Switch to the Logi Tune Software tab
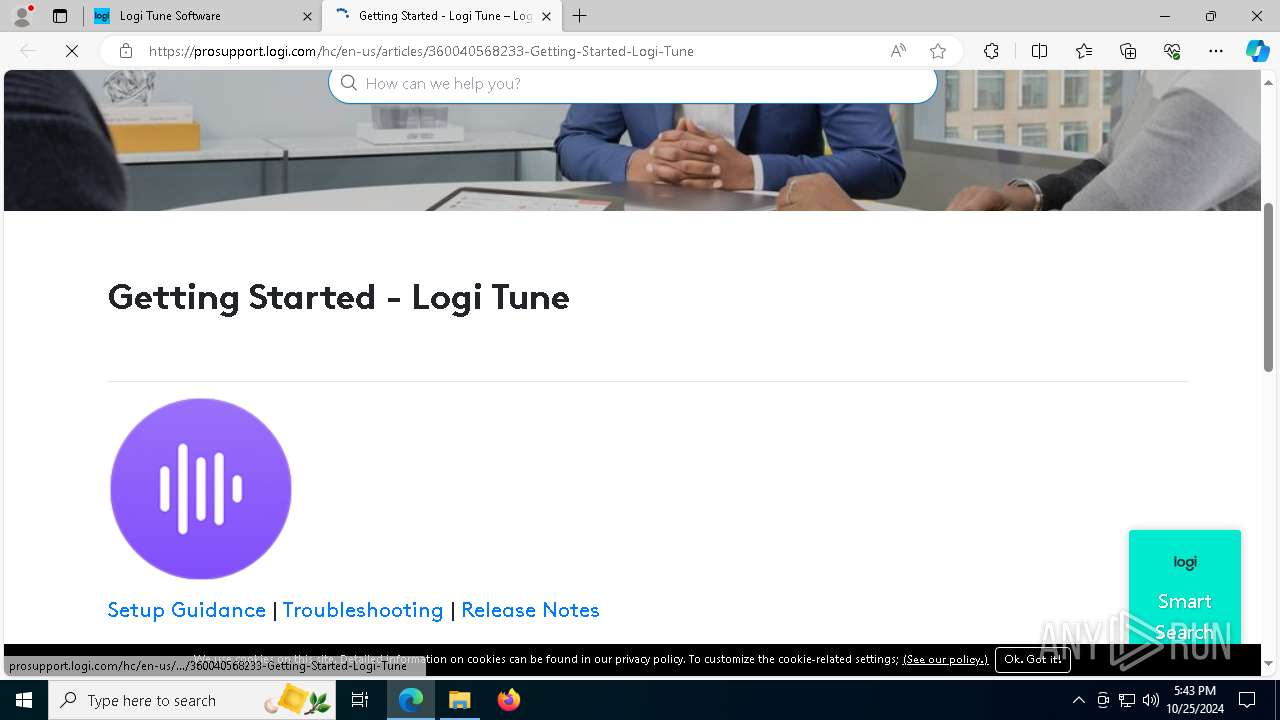This screenshot has height=720, width=1280. coord(202,16)
